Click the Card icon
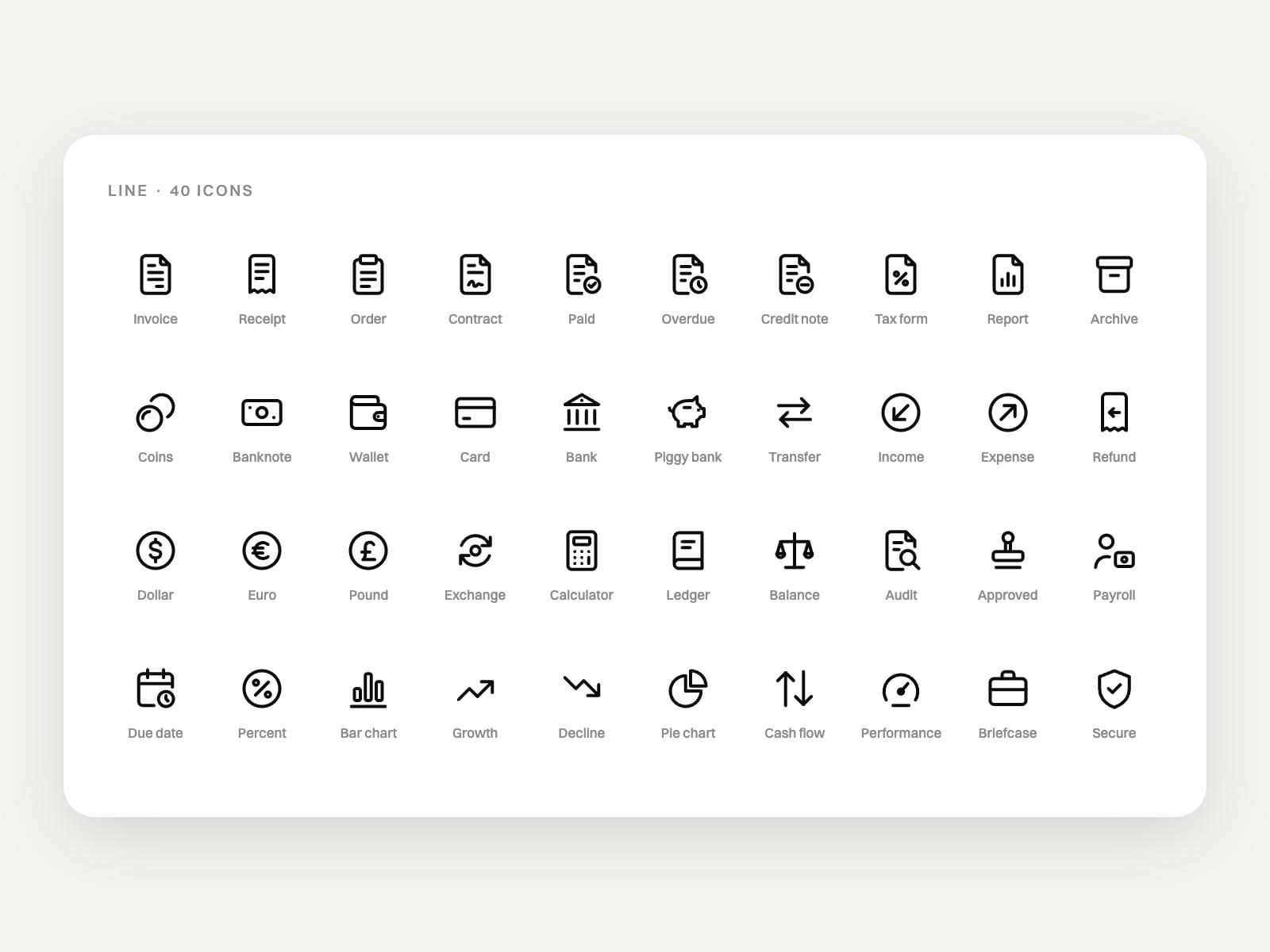This screenshot has width=1270, height=952. 475,413
